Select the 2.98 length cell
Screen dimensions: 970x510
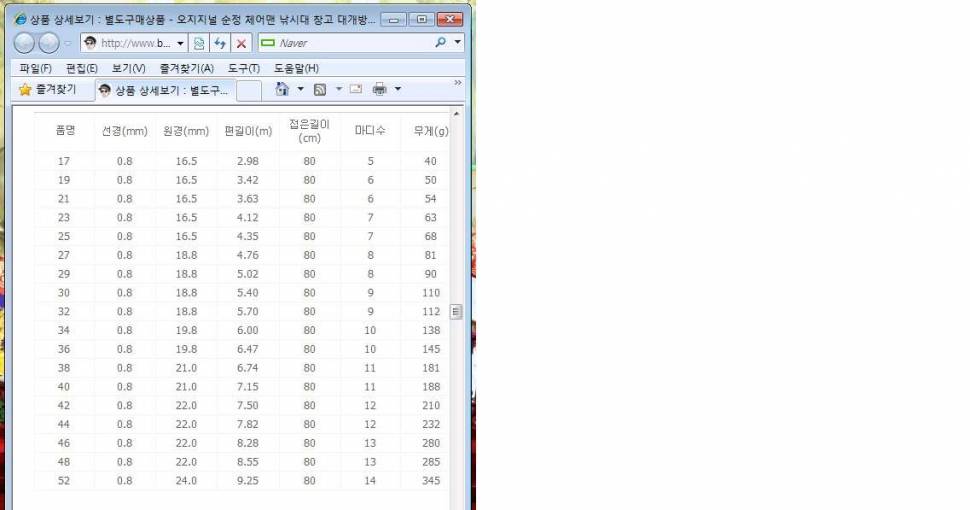coord(247,161)
